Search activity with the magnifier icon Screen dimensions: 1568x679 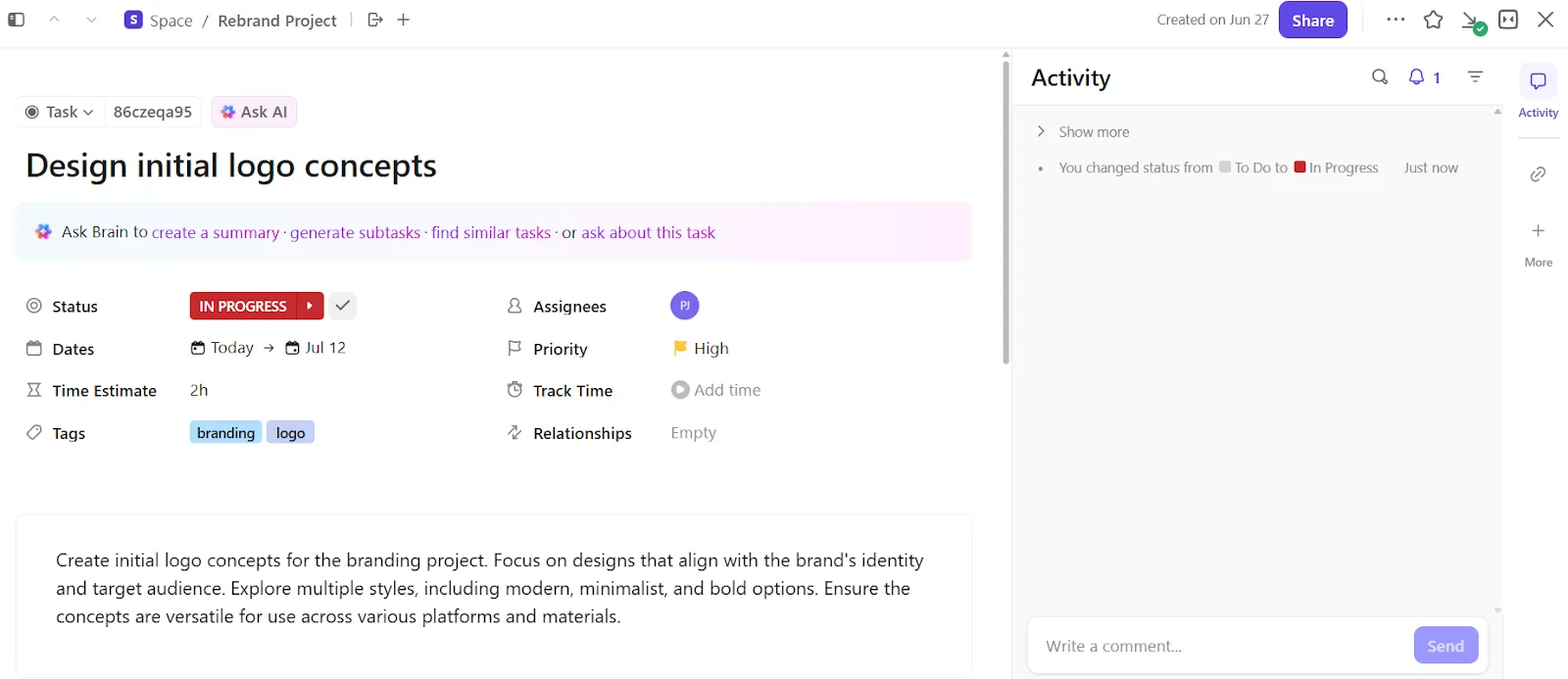tap(1380, 76)
